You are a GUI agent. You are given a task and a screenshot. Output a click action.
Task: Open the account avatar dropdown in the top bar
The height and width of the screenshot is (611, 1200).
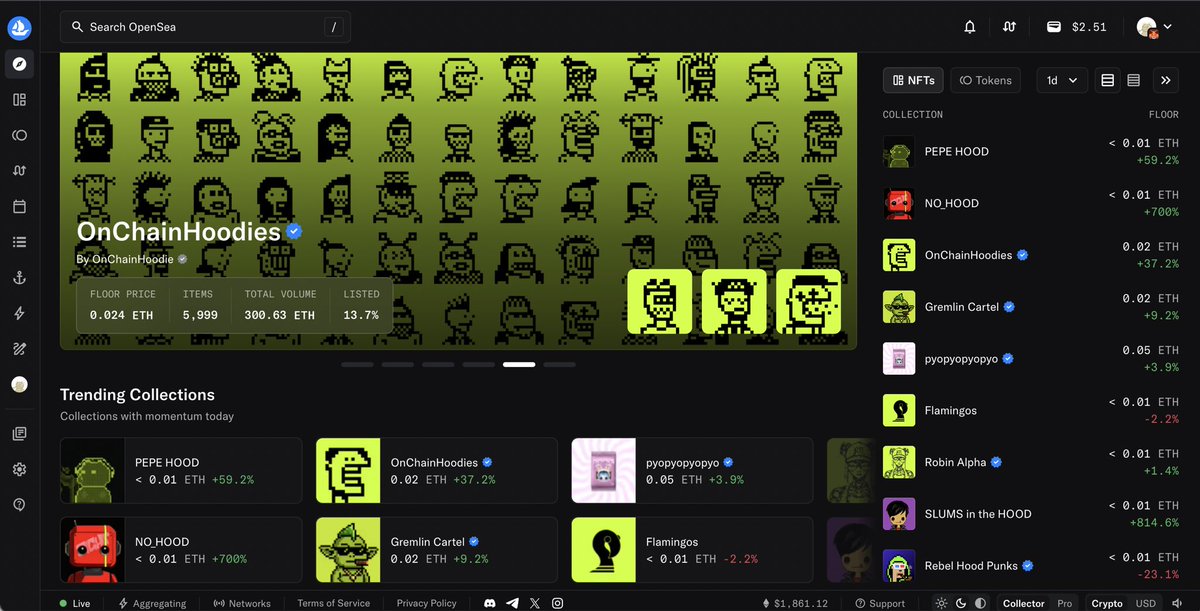coord(1155,27)
